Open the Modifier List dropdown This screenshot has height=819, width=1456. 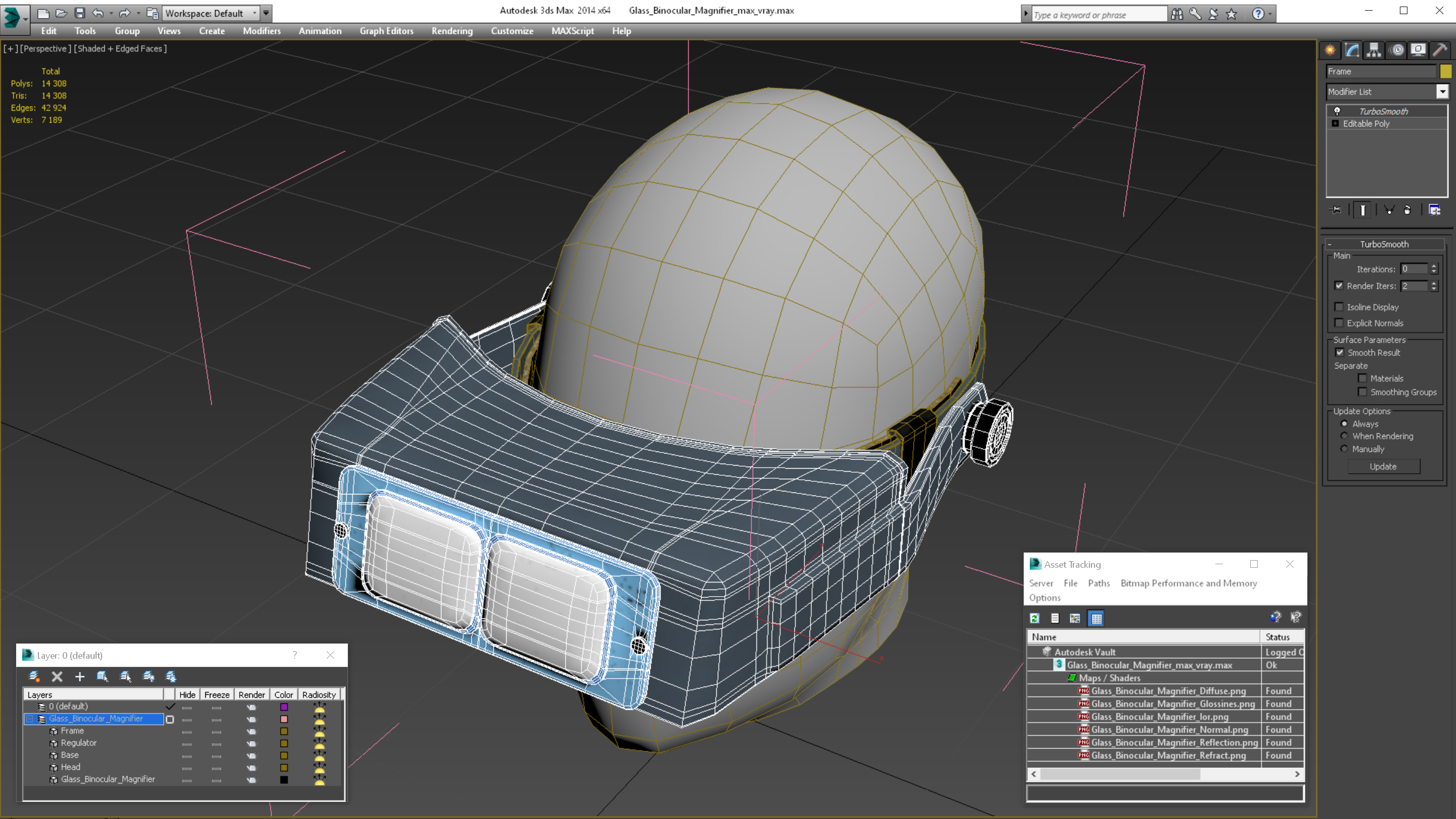[1387, 92]
